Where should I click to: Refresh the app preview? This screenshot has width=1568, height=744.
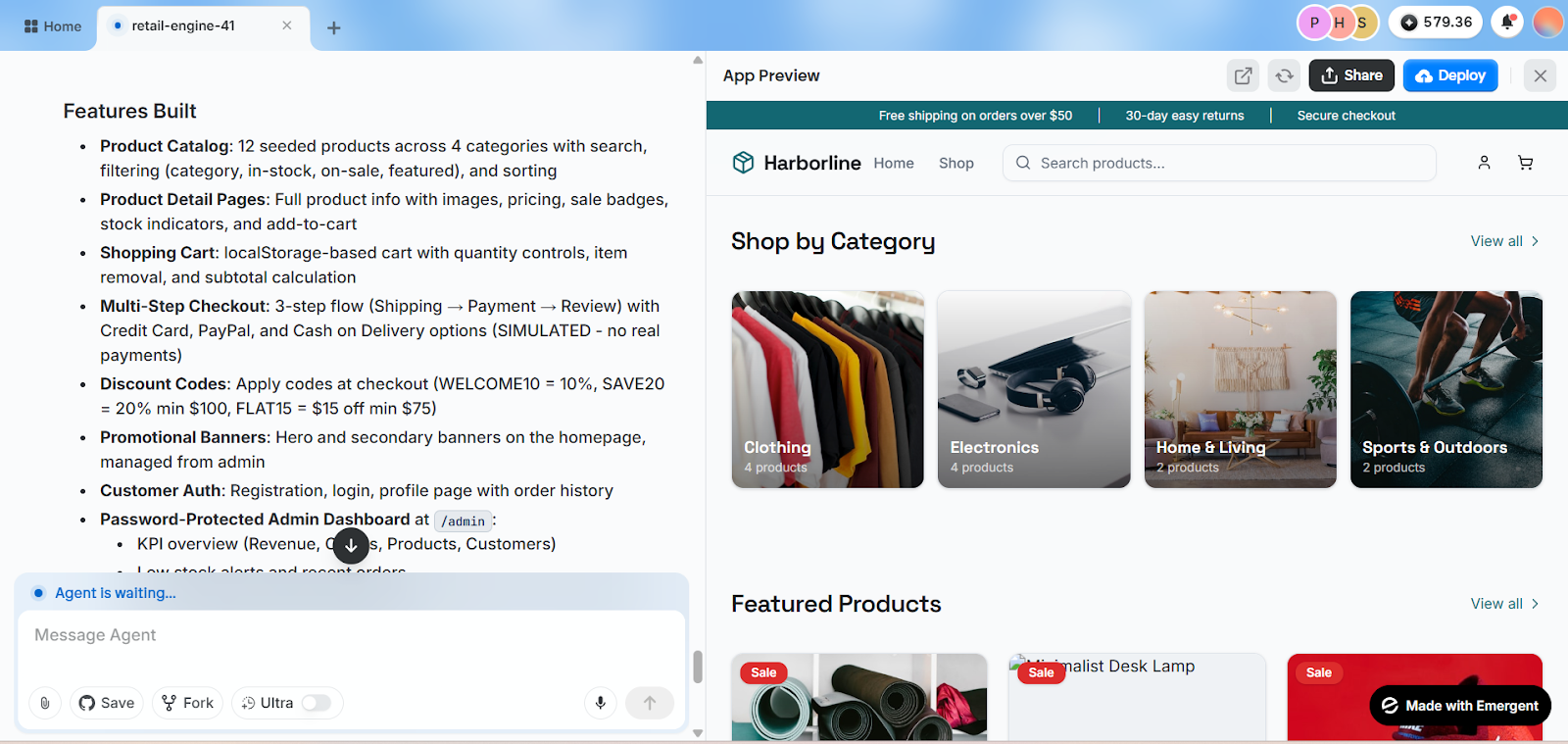1284,75
